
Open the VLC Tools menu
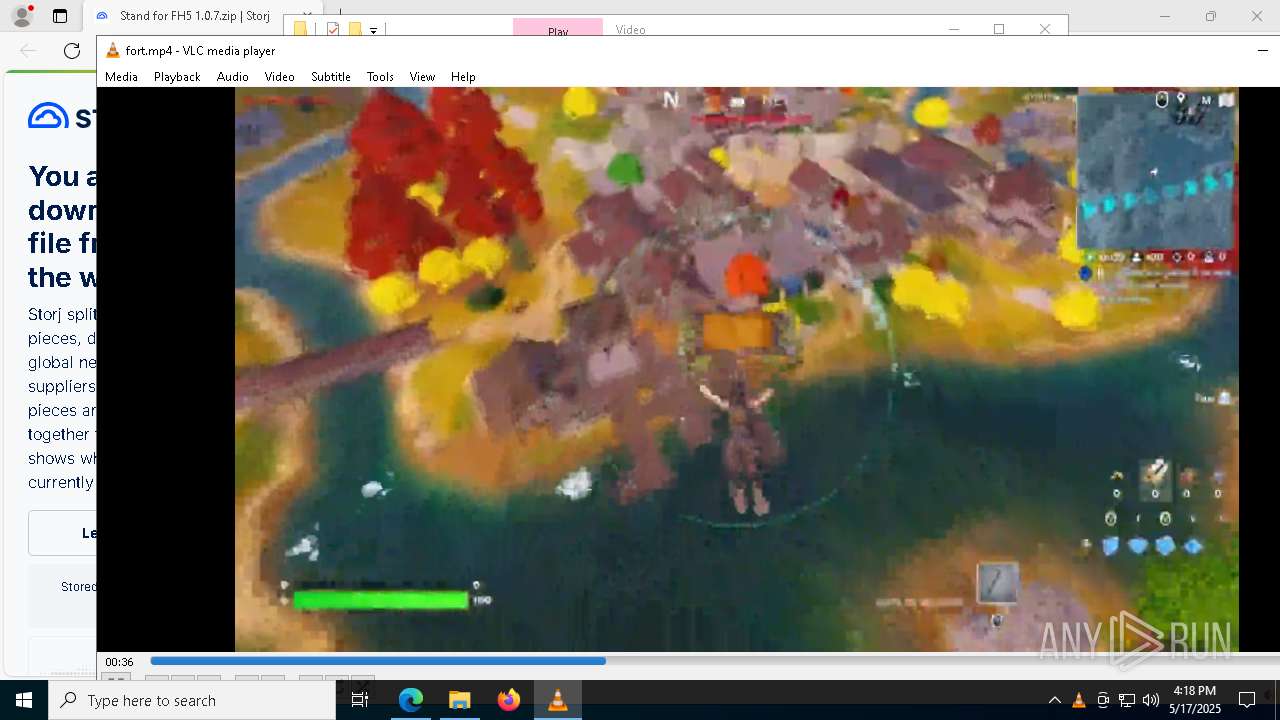380,76
